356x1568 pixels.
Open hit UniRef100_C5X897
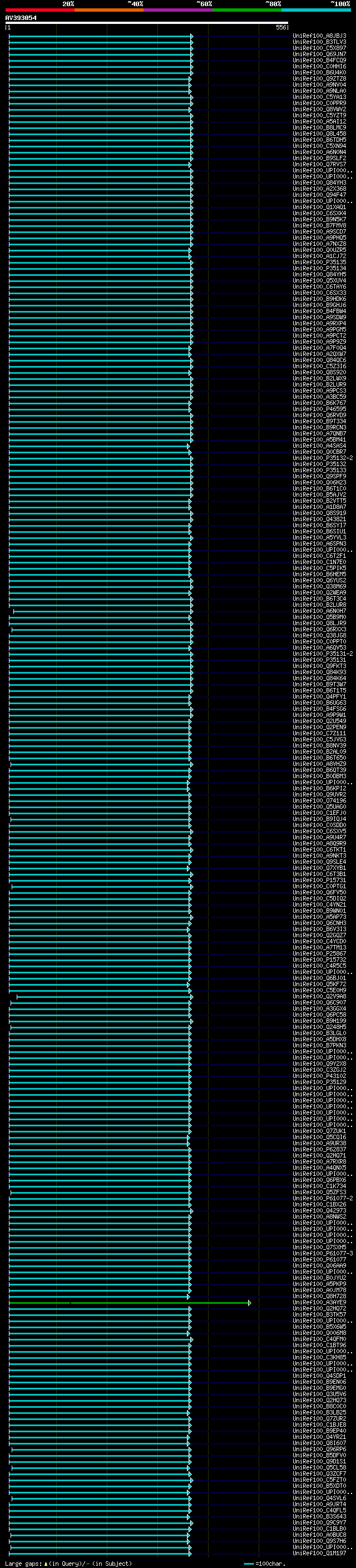(319, 48)
